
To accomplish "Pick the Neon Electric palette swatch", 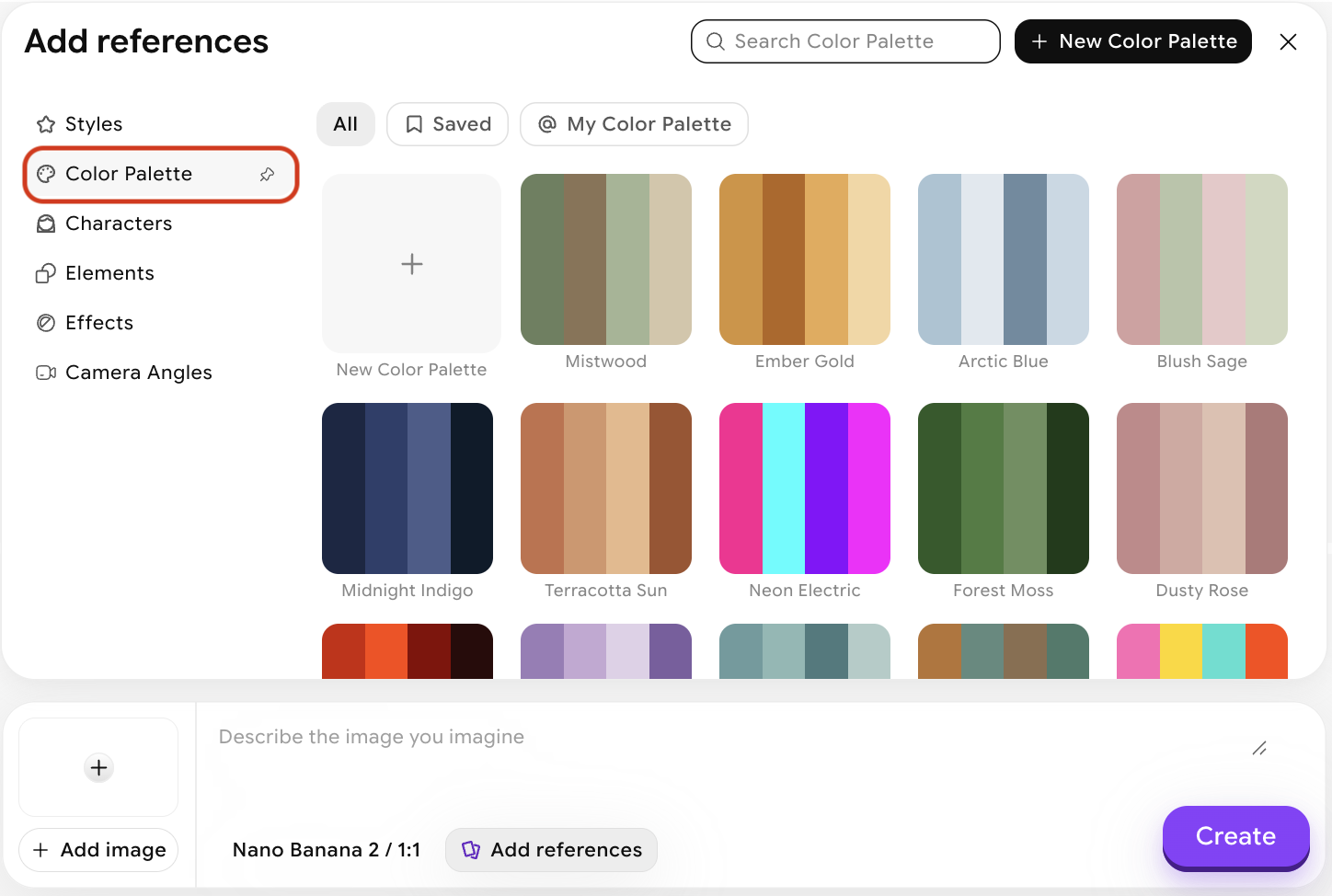I will pos(805,488).
